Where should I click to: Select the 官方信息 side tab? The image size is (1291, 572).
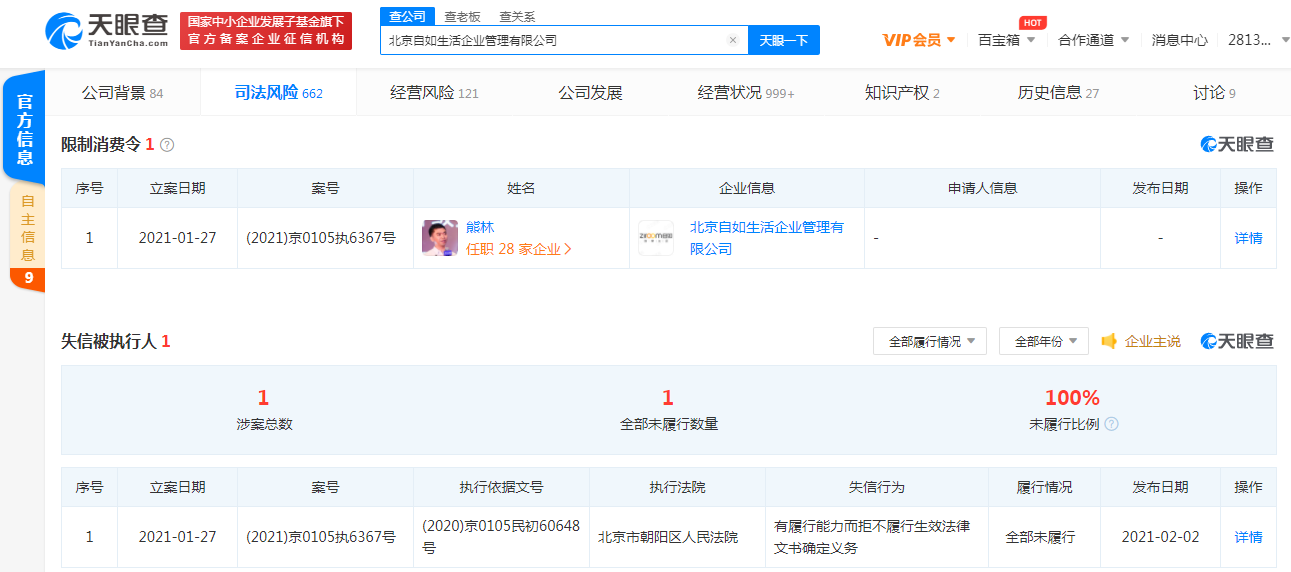pyautogui.click(x=24, y=128)
